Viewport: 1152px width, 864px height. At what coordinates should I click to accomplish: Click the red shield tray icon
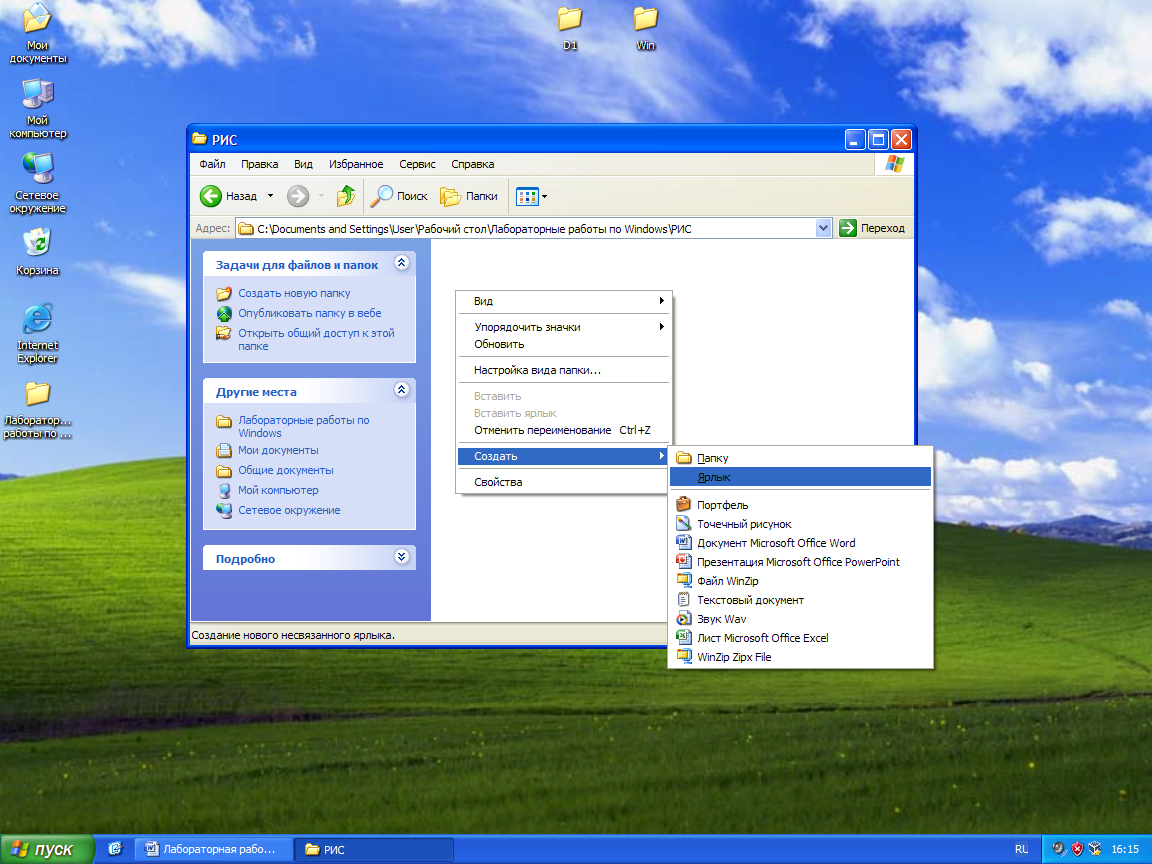(1077, 849)
